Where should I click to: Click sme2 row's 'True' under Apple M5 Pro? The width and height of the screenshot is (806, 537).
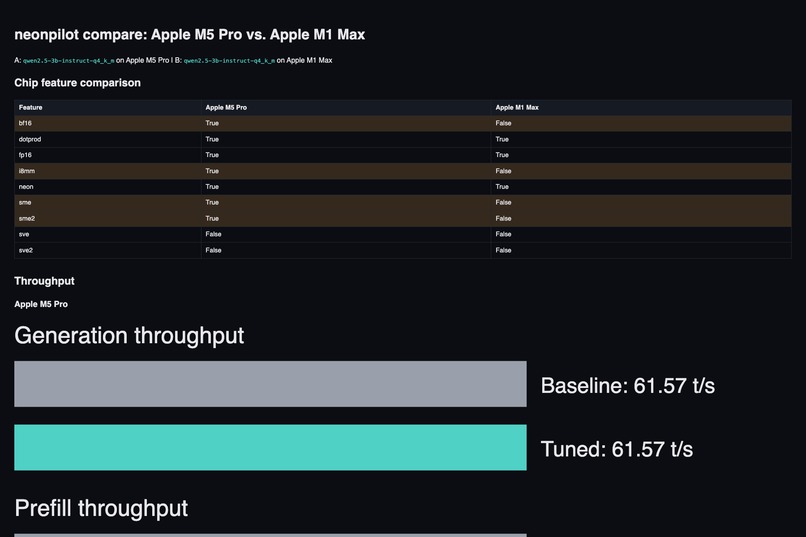coord(212,218)
